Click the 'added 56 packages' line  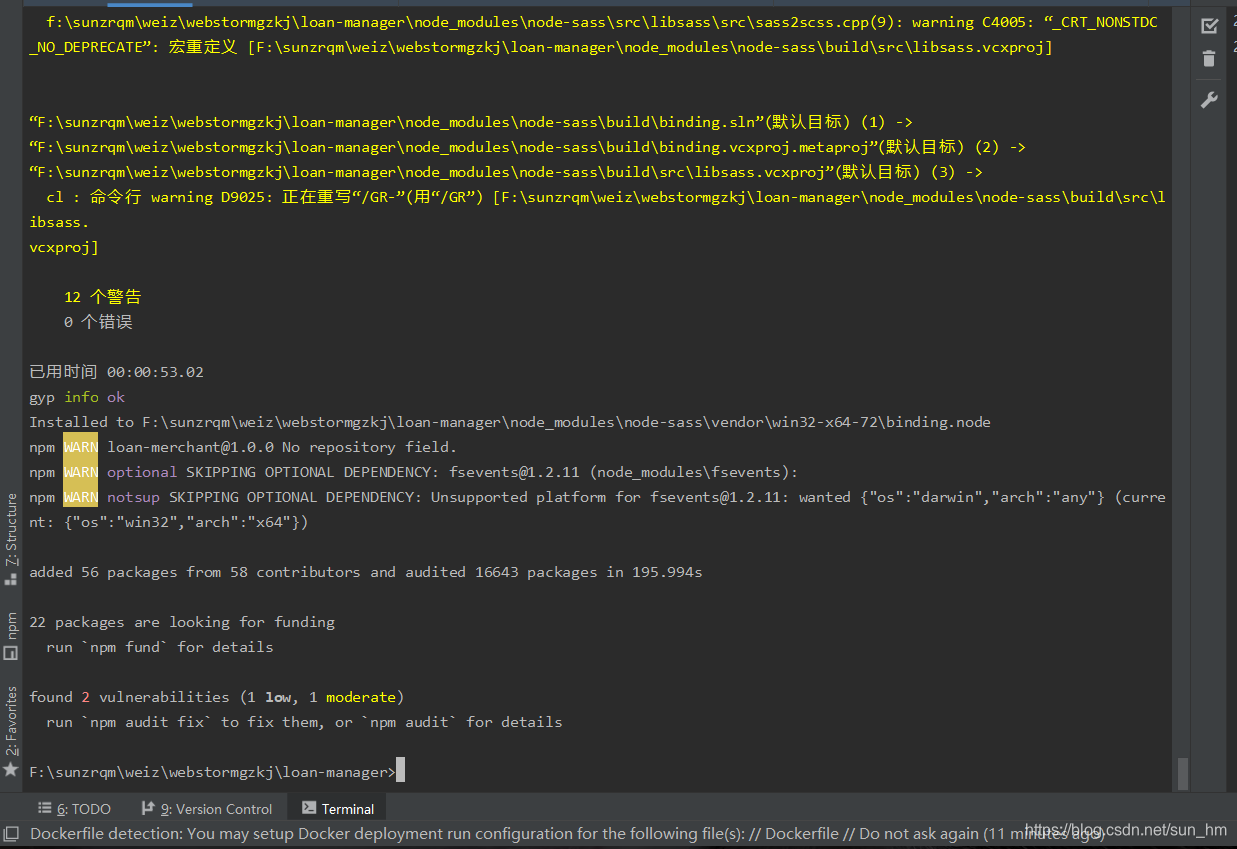pos(366,572)
